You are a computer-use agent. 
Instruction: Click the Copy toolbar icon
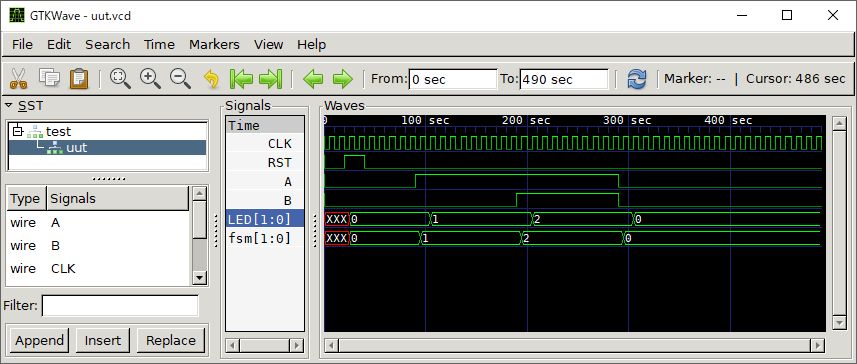[x=50, y=78]
